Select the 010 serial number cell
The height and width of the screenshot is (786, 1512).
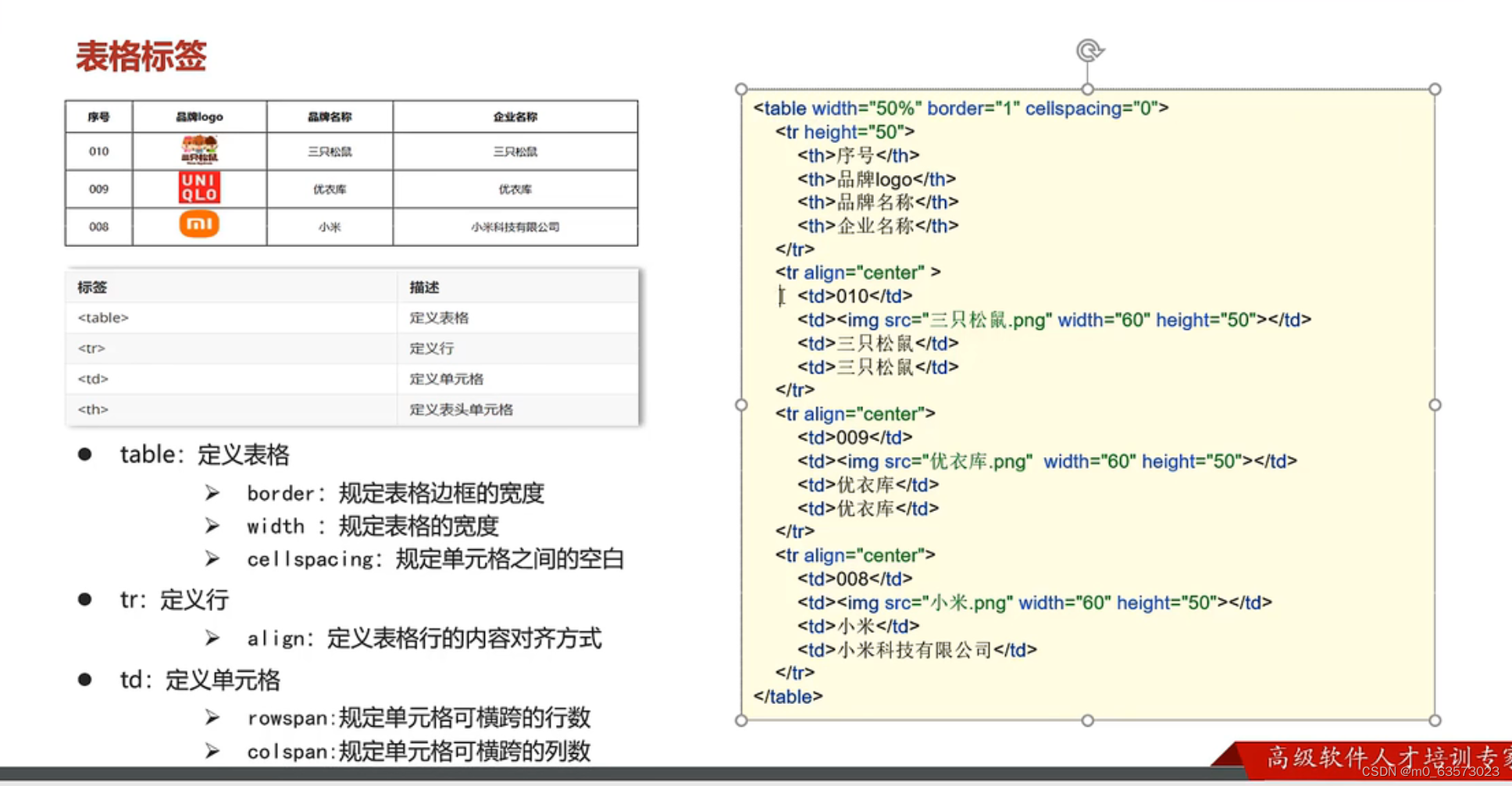click(x=98, y=151)
